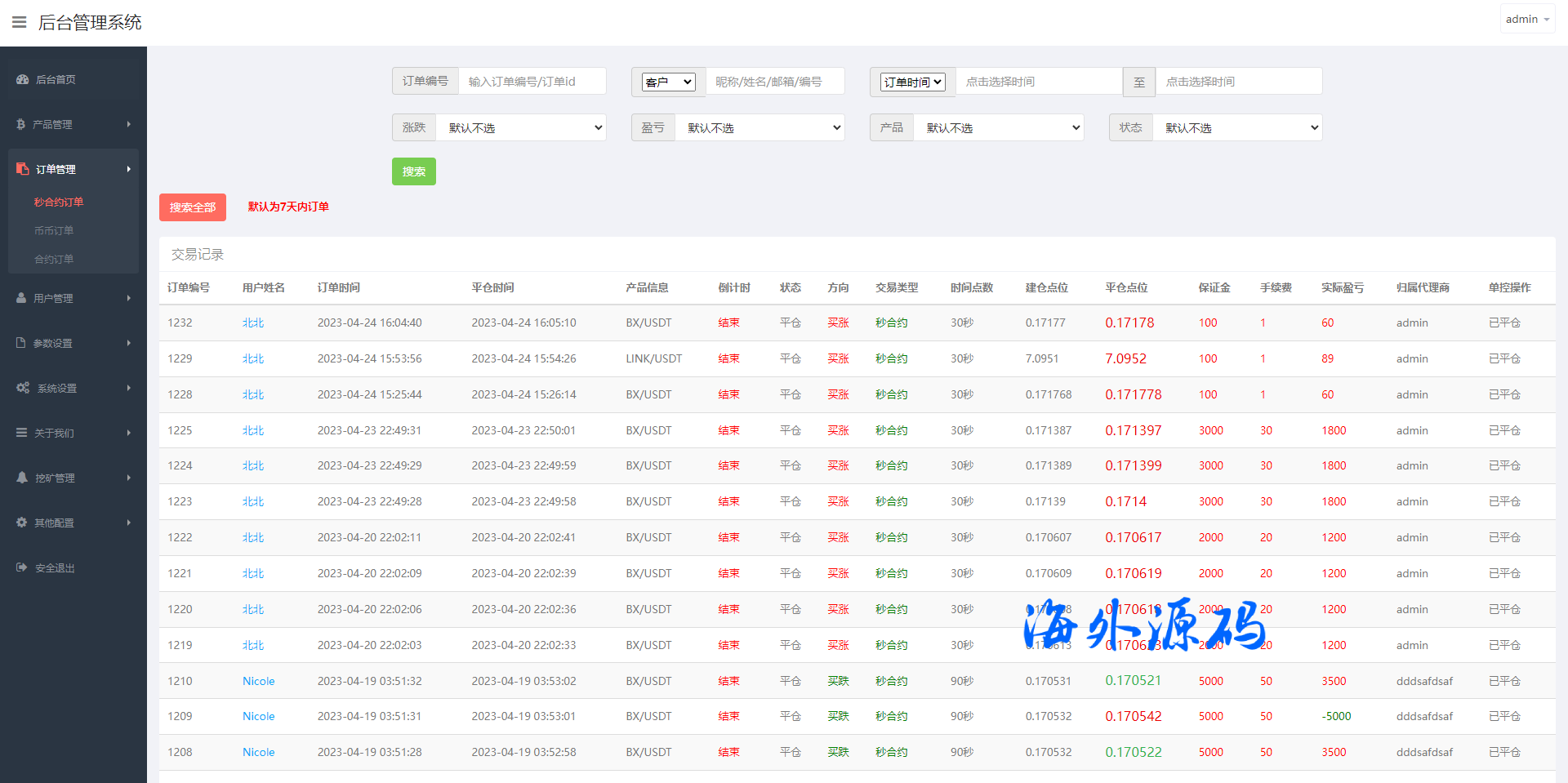1568x783 pixels.
Task: Click the bell icon beside 挖矿管理
Action: [x=22, y=478]
